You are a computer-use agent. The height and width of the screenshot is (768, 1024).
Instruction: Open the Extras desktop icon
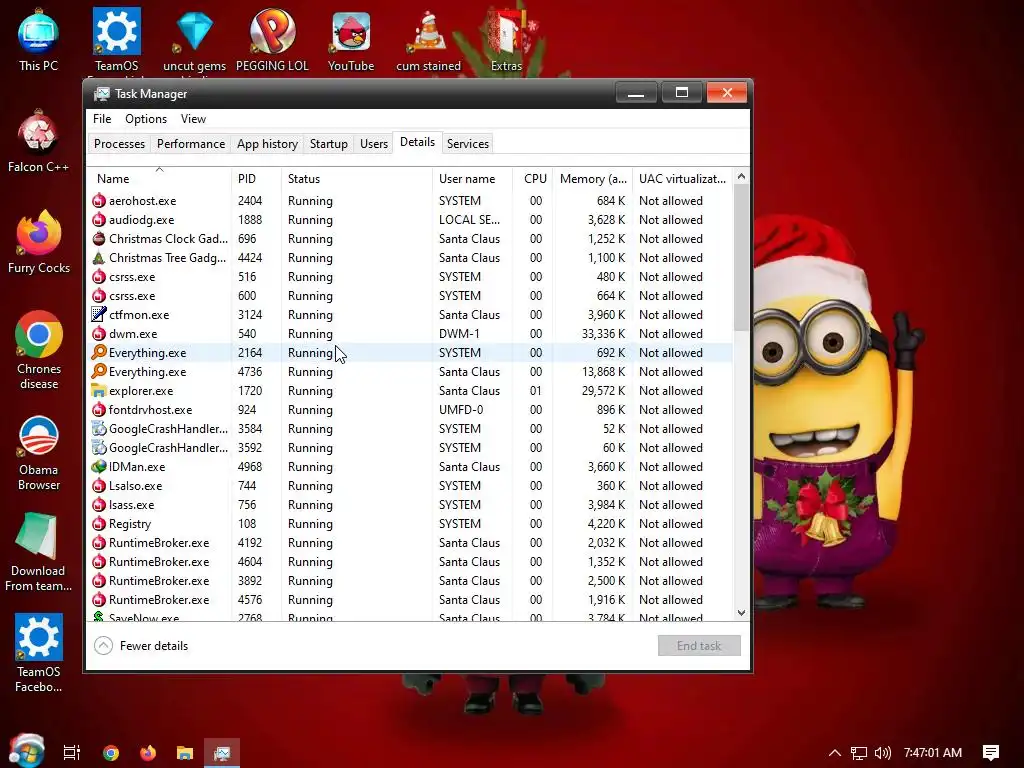(506, 39)
